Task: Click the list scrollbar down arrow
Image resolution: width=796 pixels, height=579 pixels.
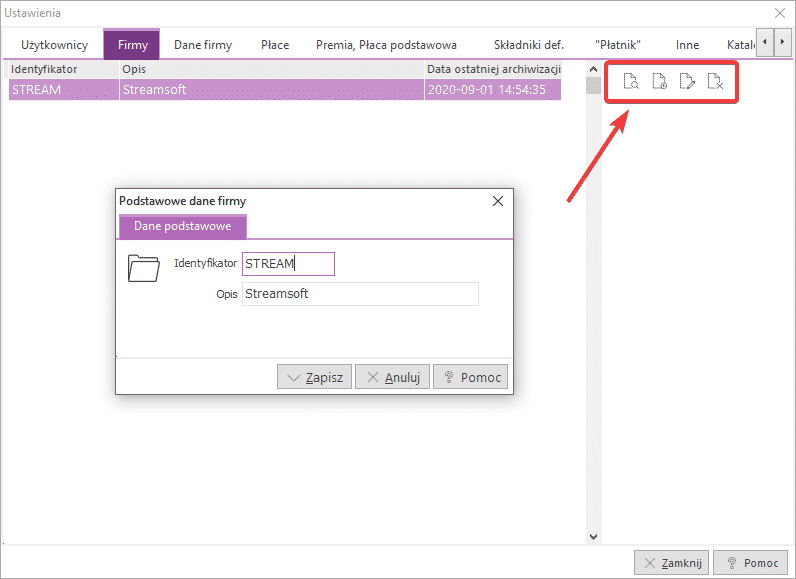Action: 593,537
